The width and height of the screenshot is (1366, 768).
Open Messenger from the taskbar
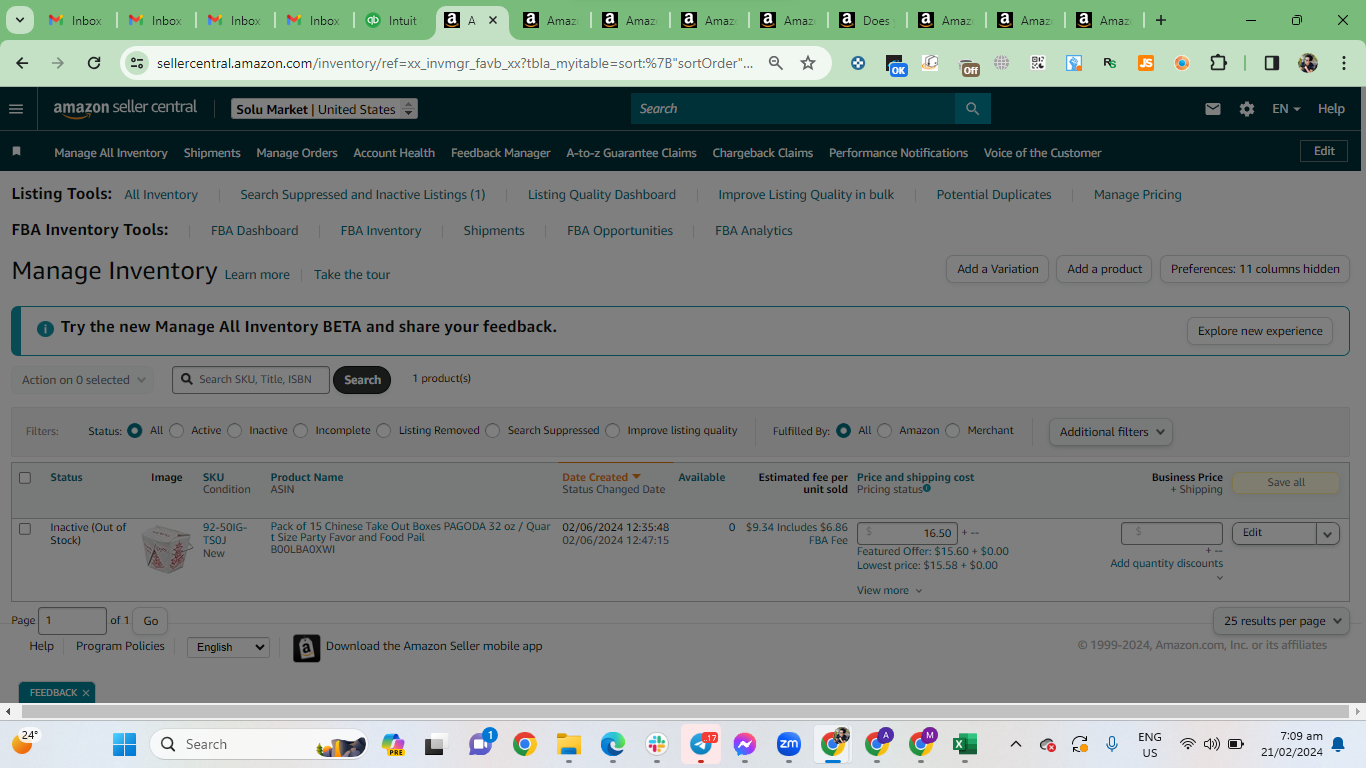(x=745, y=744)
